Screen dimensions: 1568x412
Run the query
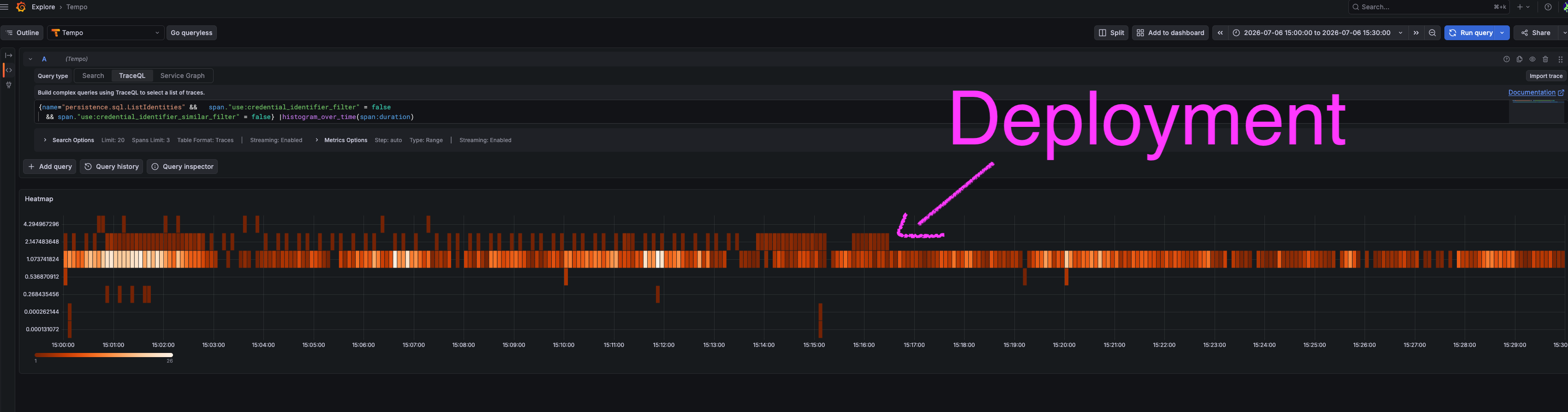(x=1471, y=33)
